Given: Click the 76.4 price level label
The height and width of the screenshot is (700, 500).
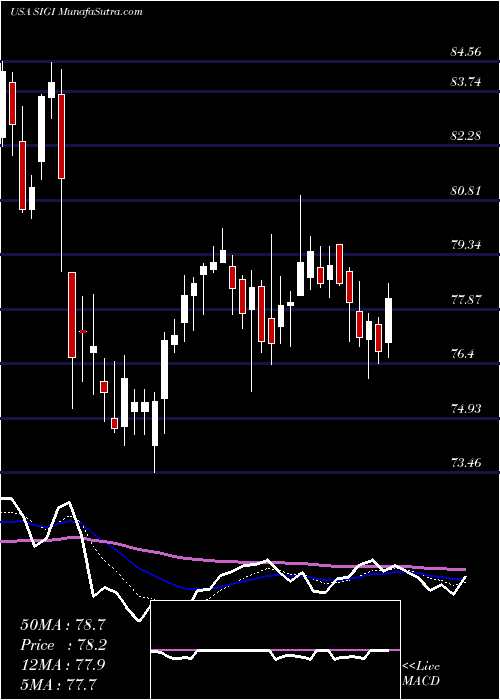Looking at the screenshot, I should (462, 354).
